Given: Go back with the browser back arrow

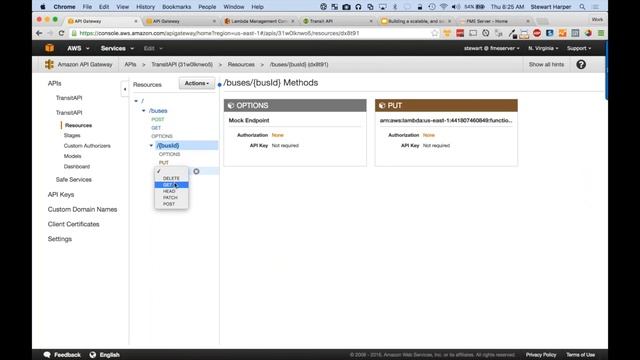Looking at the screenshot, I should point(39,33).
